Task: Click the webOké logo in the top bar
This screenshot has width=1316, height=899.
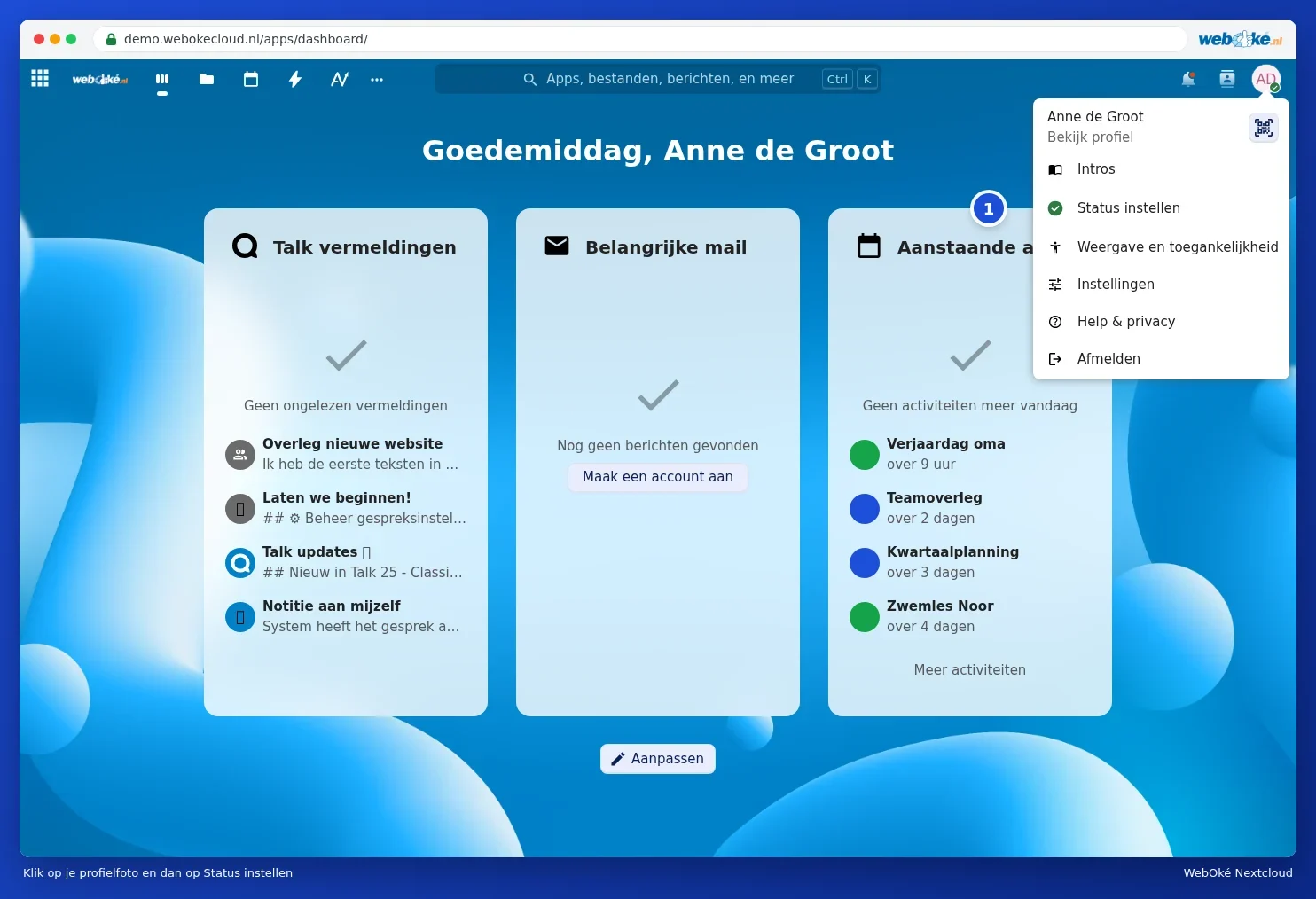Action: click(x=99, y=80)
